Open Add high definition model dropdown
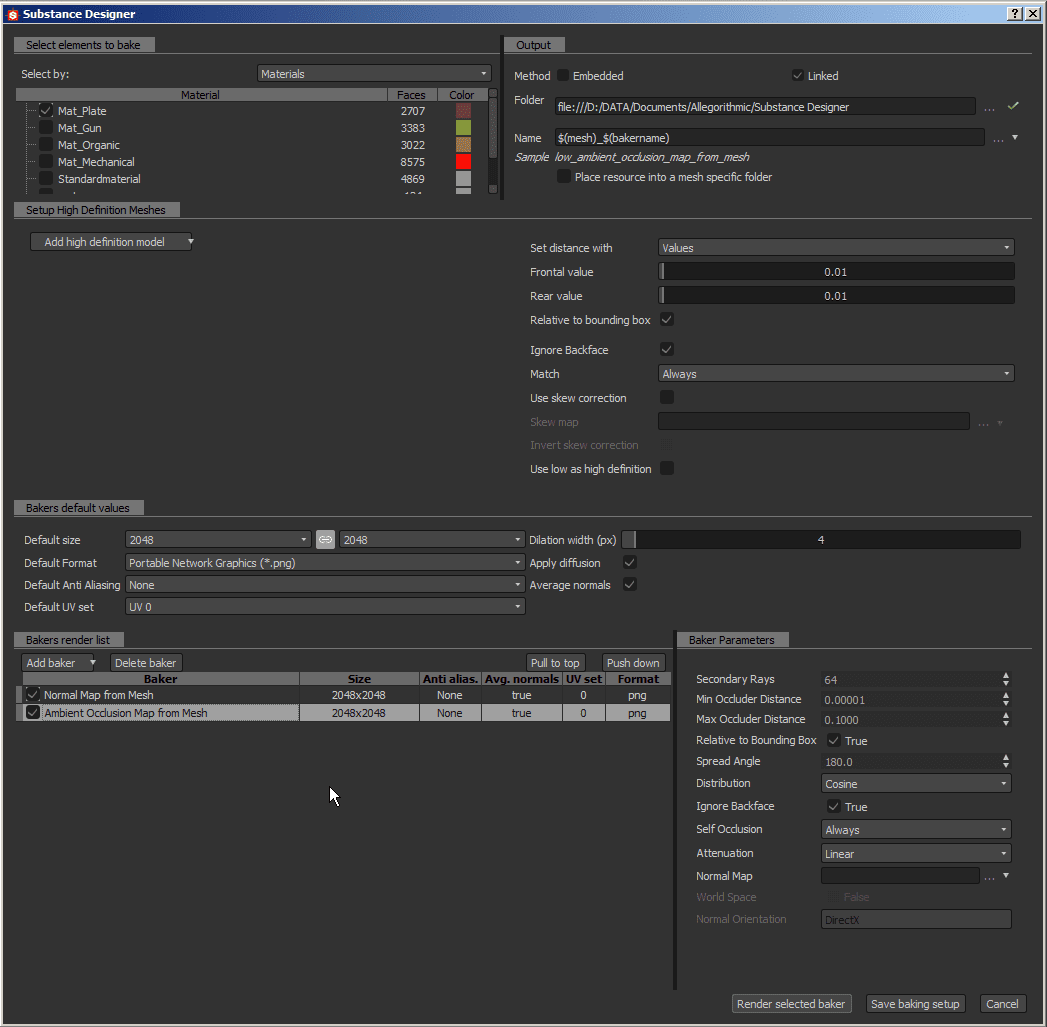Image resolution: width=1047 pixels, height=1027 pixels. coord(112,242)
